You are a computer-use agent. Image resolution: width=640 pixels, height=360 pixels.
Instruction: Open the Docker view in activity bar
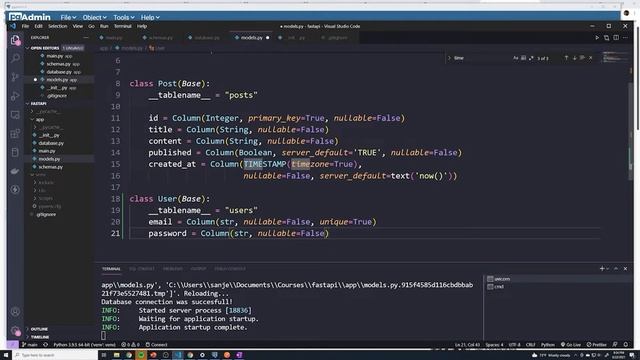click(15, 171)
